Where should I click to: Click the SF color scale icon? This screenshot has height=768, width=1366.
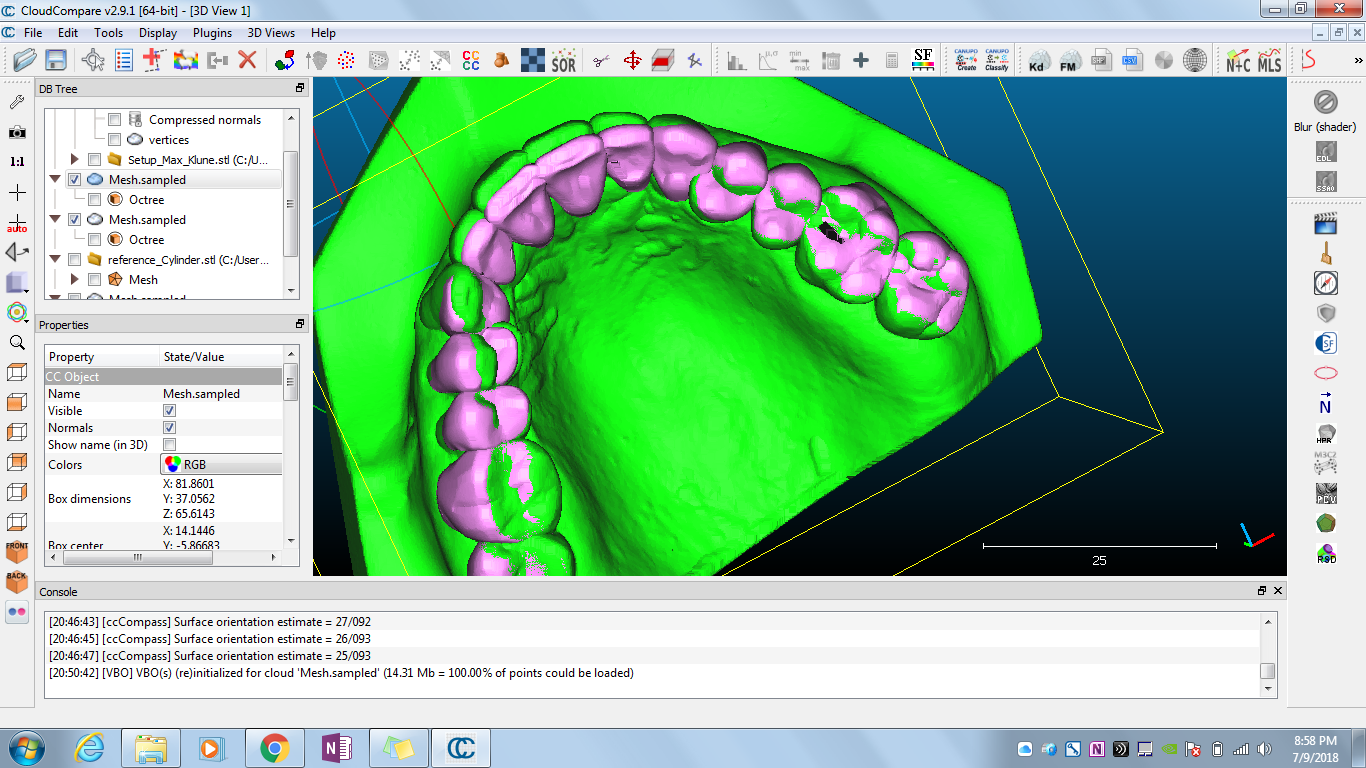[923, 61]
